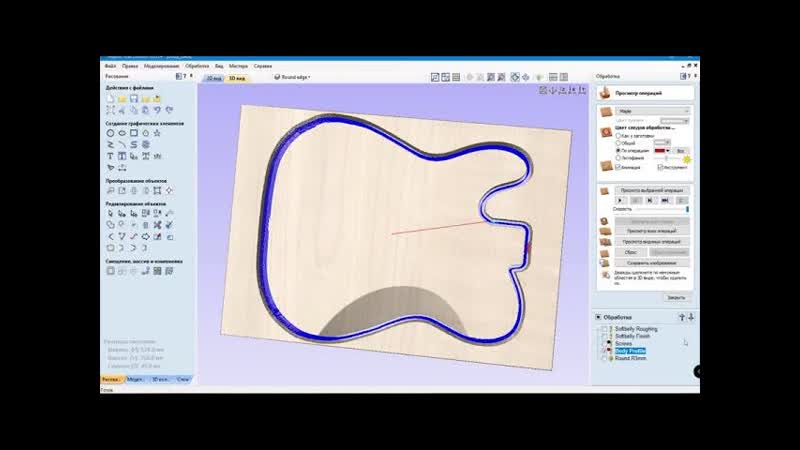Click the Undo arrow icon in file actions
Image resolution: width=800 pixels, height=450 pixels.
coord(157,110)
